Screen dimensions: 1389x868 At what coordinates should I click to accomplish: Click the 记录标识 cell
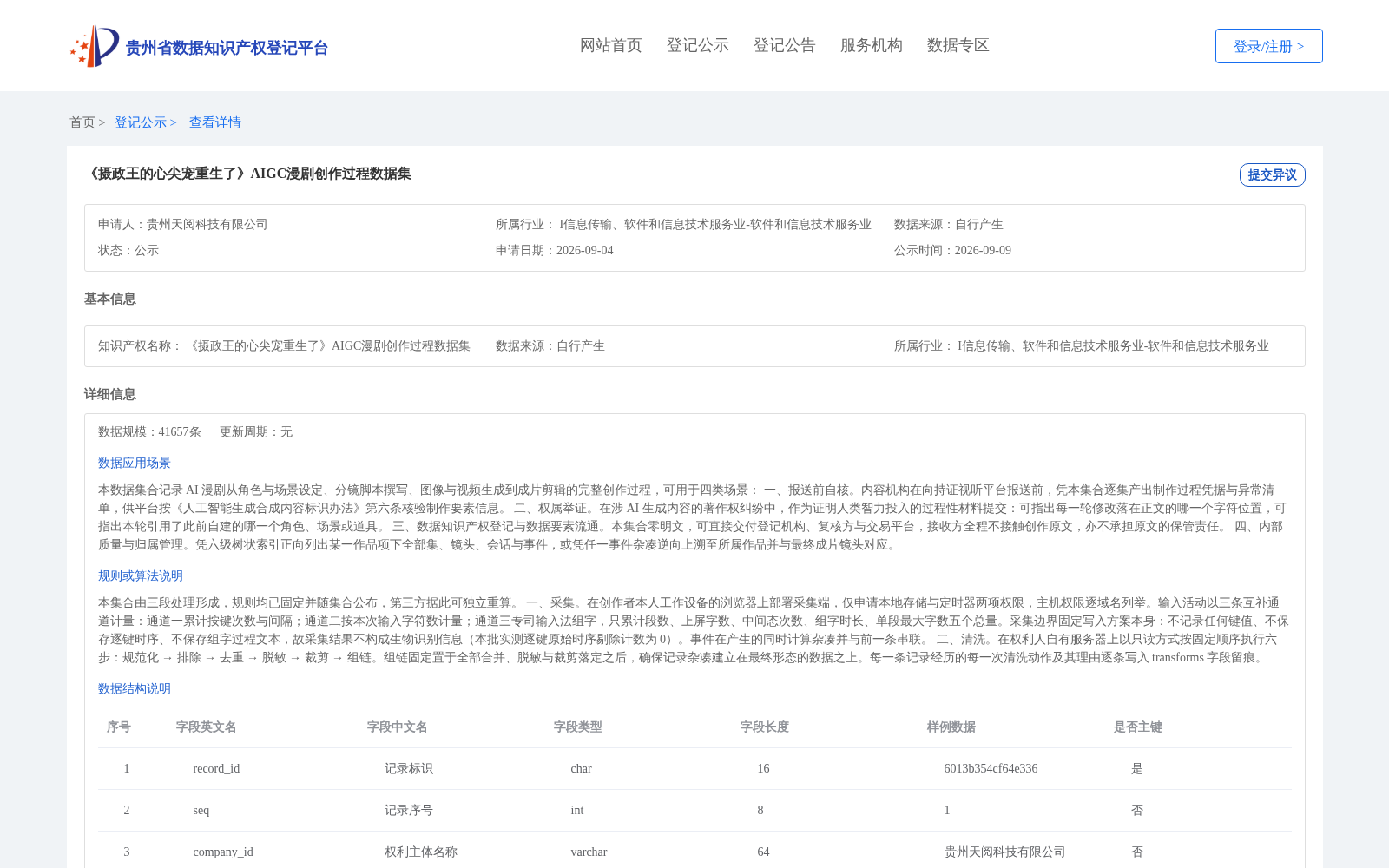(409, 768)
